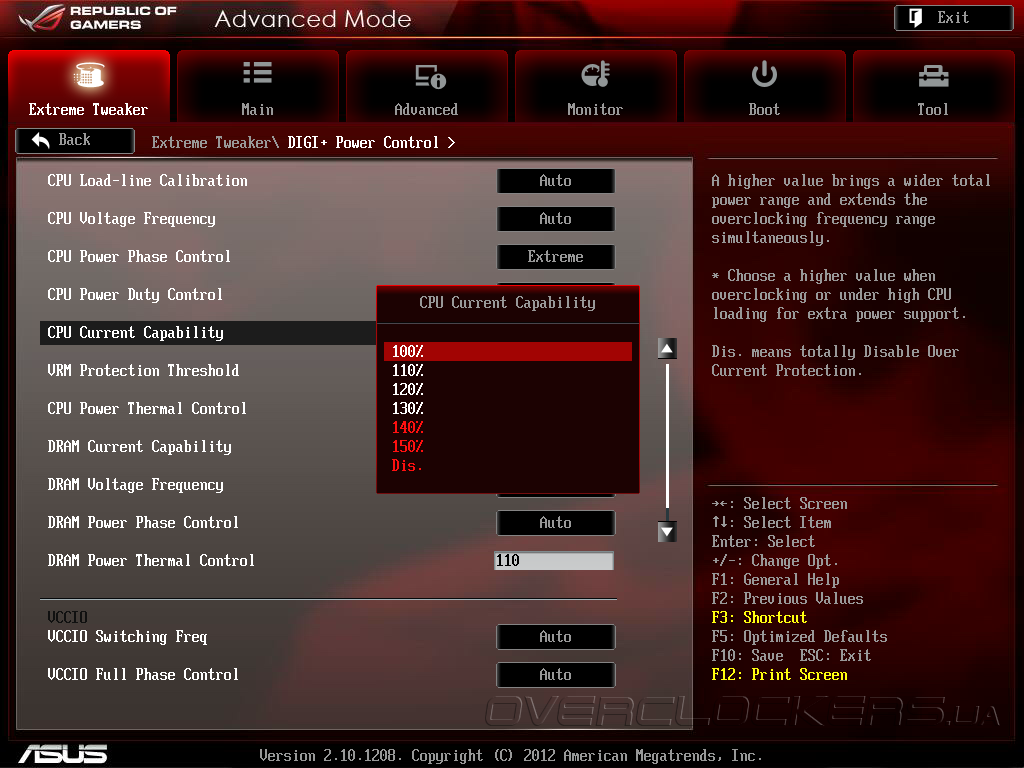The width and height of the screenshot is (1024, 768).
Task: Click the DRAM Power Thermal Control input field
Action: (554, 560)
